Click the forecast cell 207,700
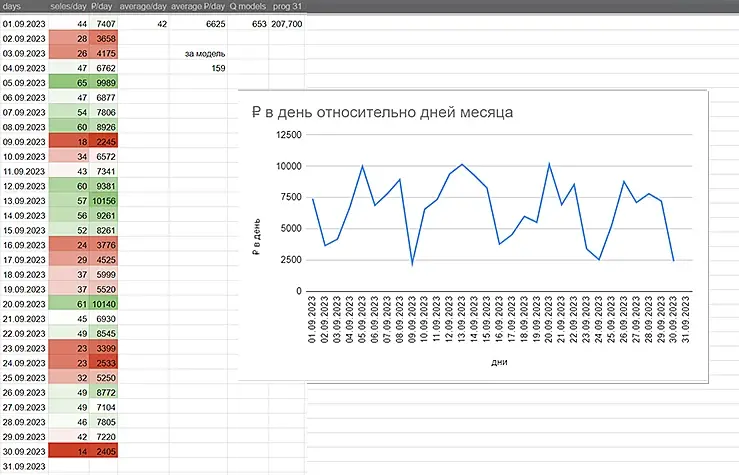The height and width of the screenshot is (475, 739). coord(287,24)
